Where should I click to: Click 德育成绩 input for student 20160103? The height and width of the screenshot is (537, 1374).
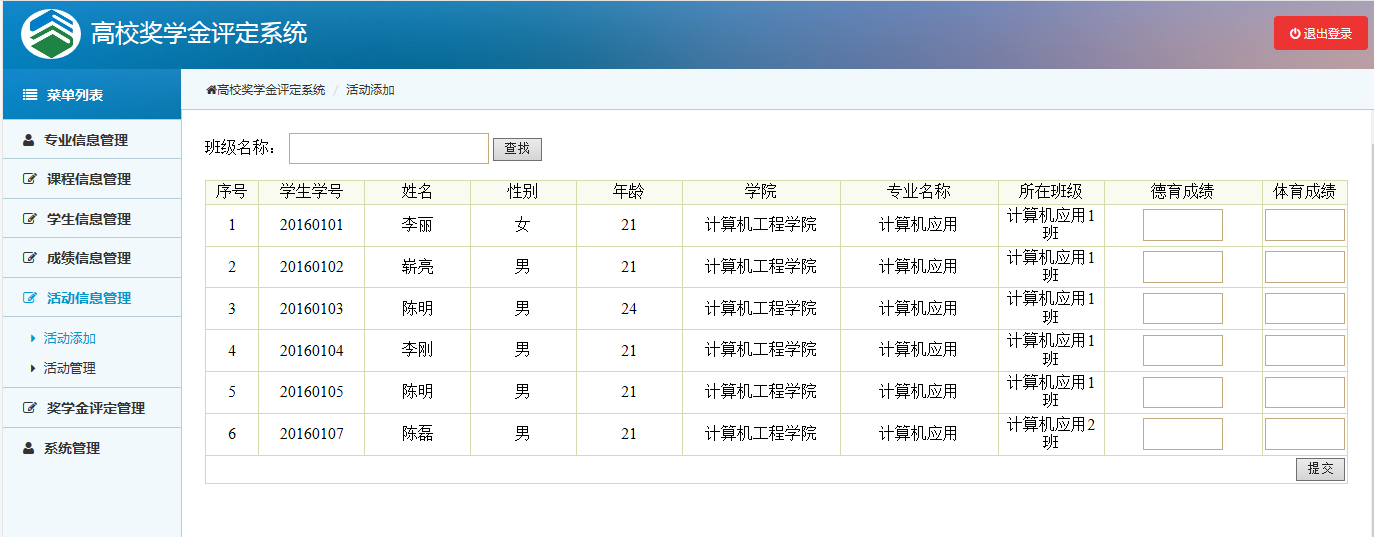pos(1183,309)
